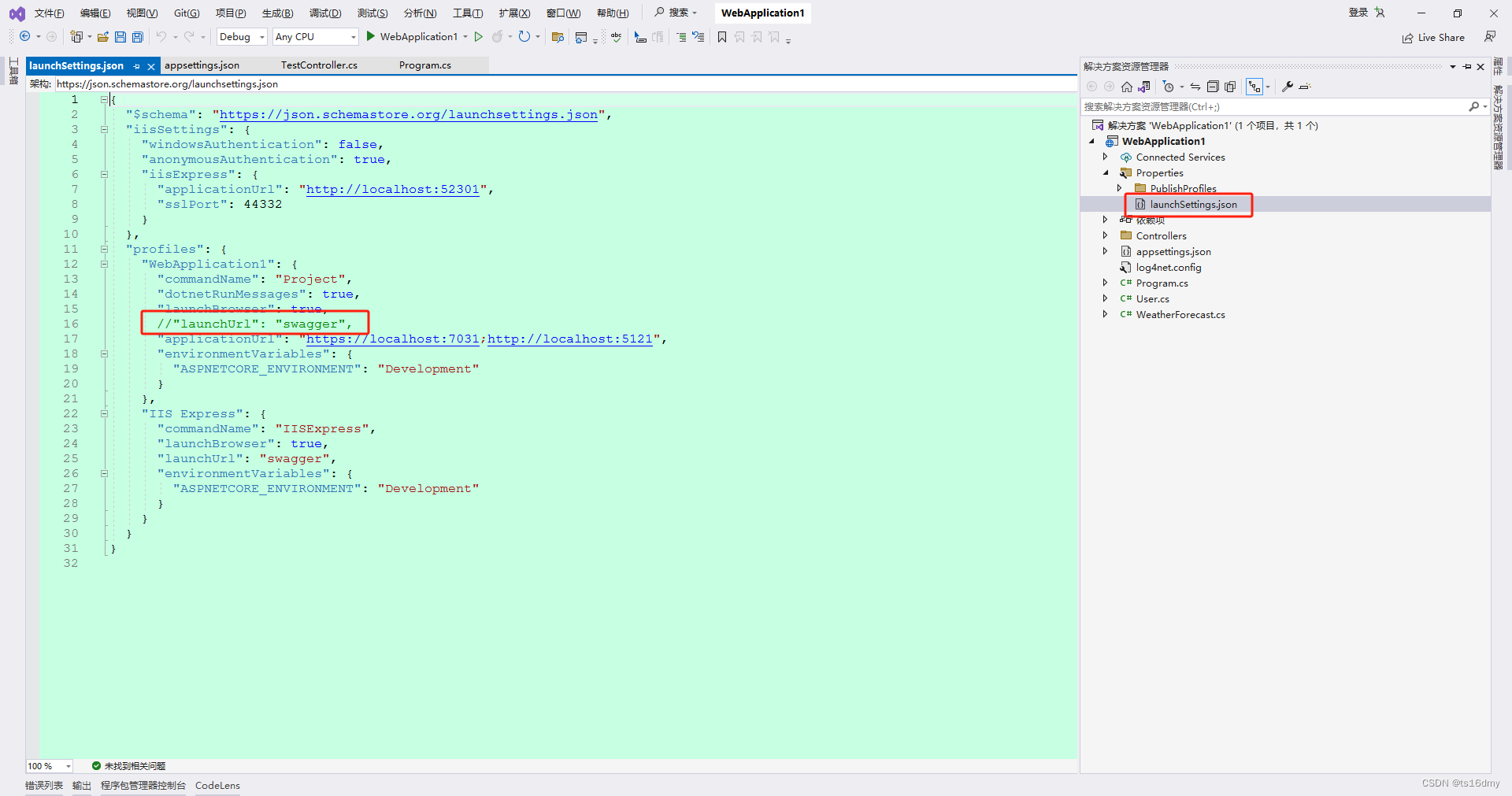Click Show All Files icon in Solution Explorer
1512x796 pixels.
coord(1230,87)
